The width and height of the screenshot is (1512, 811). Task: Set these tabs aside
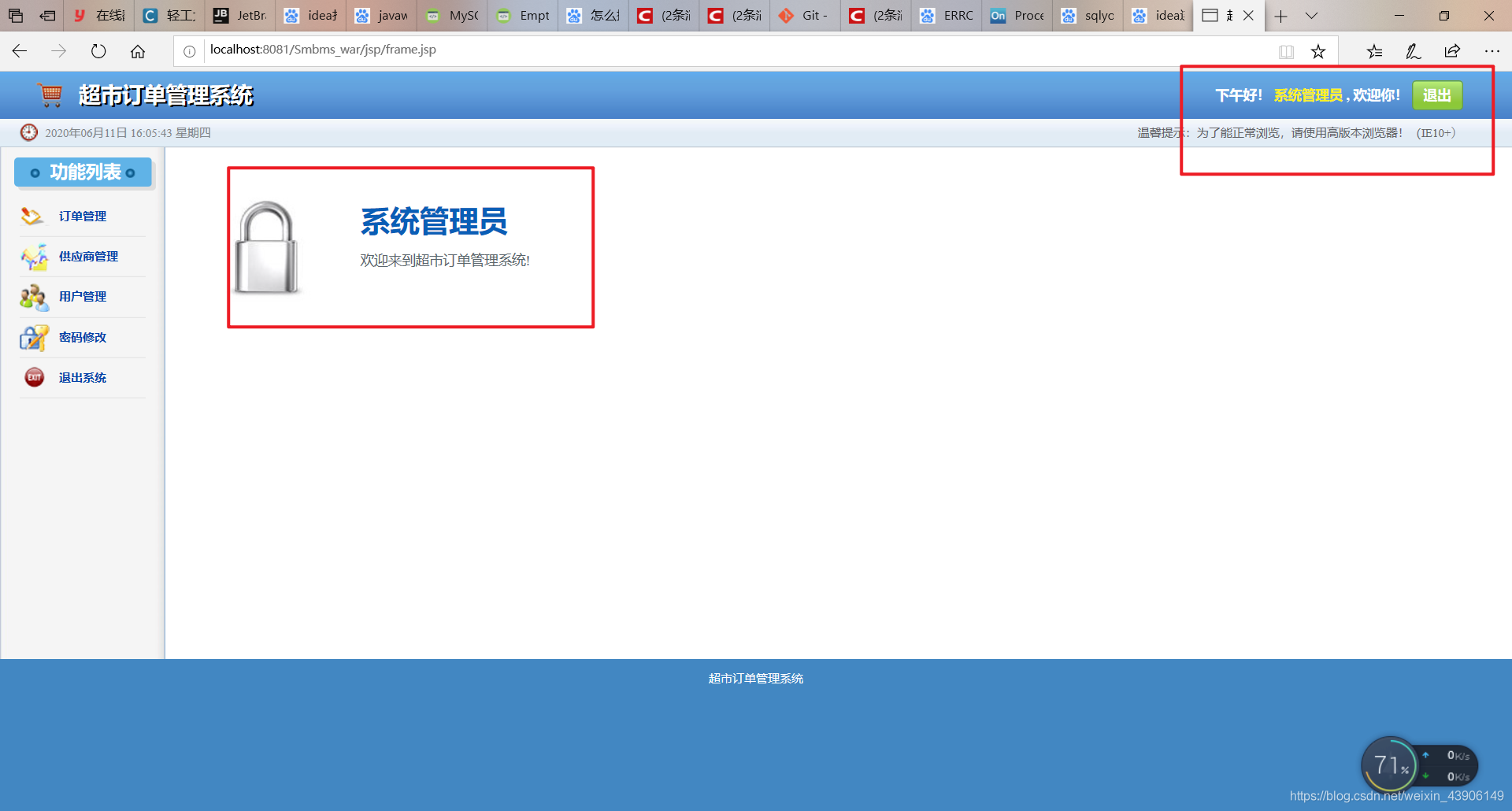(x=48, y=16)
